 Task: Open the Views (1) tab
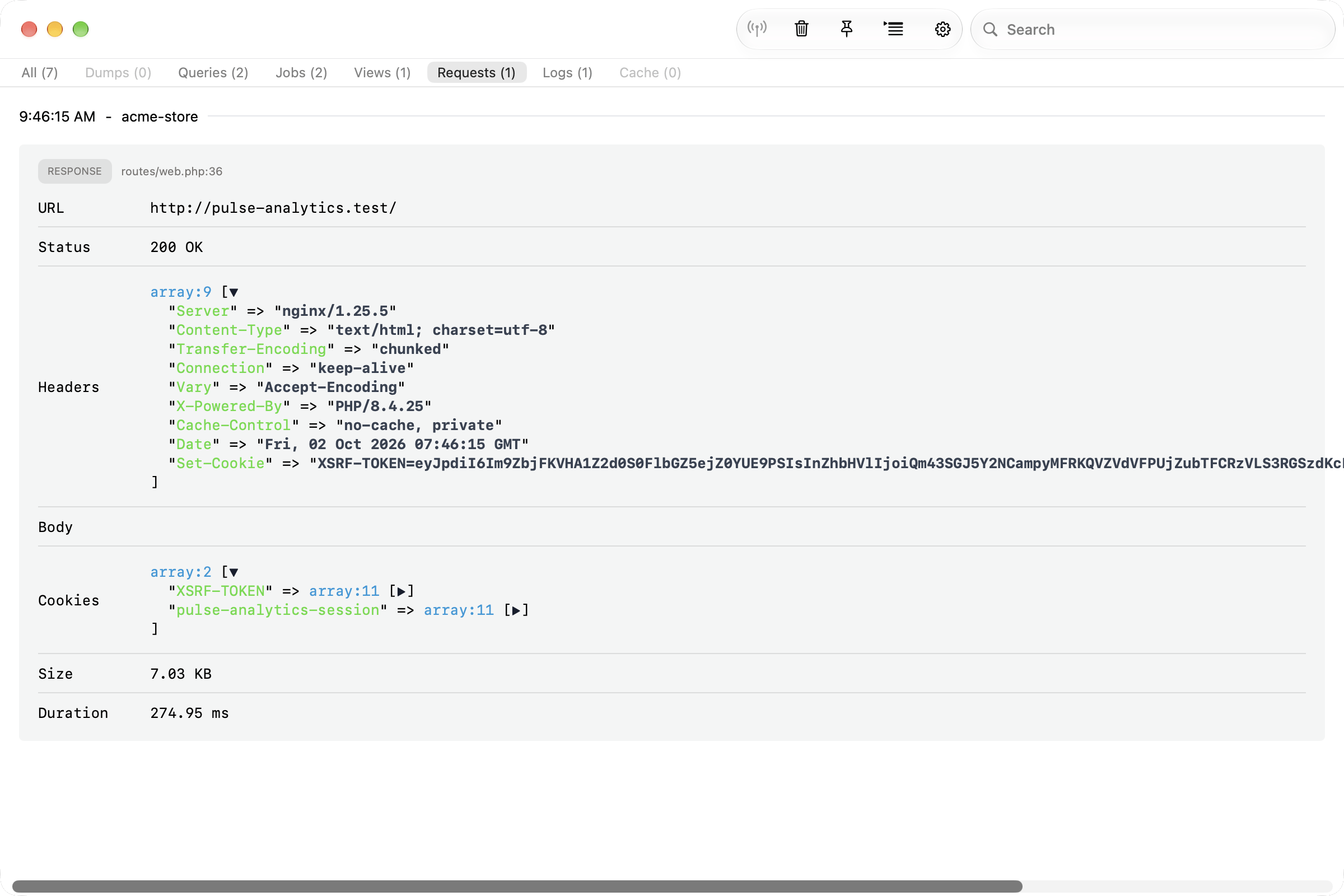tap(382, 73)
